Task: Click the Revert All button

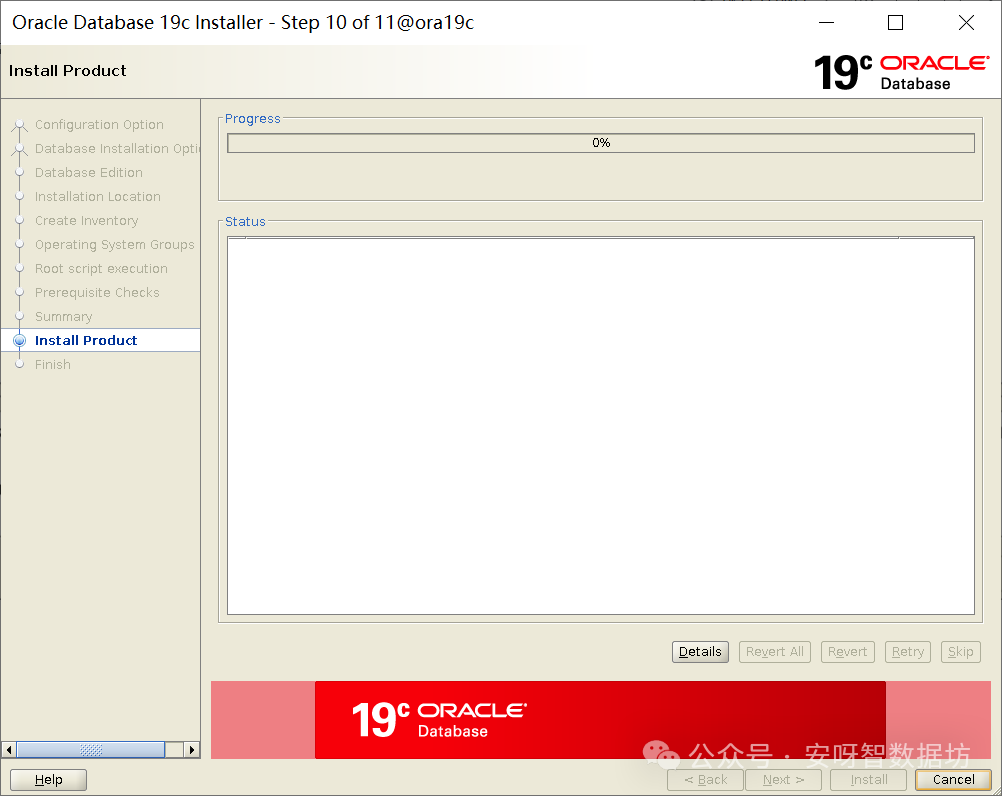Action: tap(775, 652)
